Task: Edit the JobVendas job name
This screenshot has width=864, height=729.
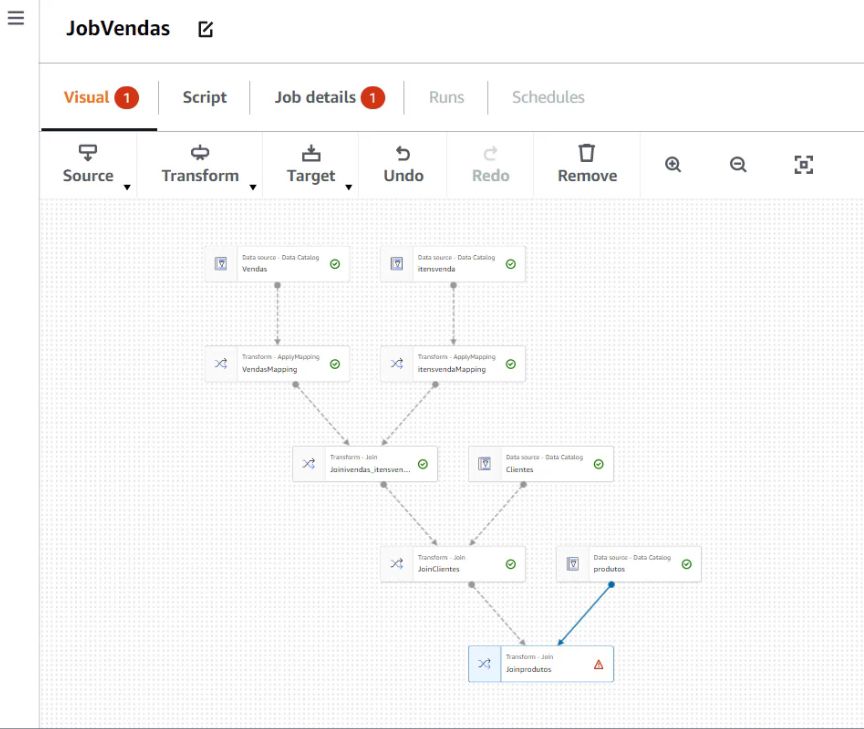Action: [206, 29]
